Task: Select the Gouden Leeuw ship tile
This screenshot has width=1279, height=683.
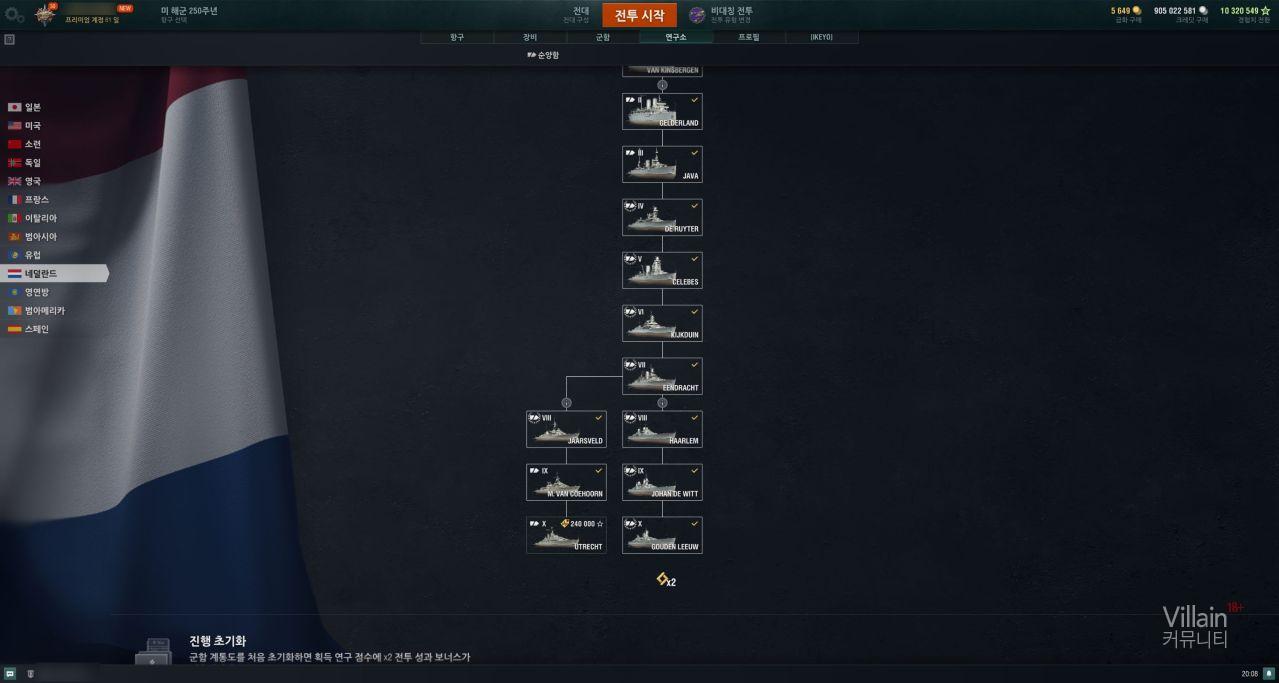Action: 662,535
